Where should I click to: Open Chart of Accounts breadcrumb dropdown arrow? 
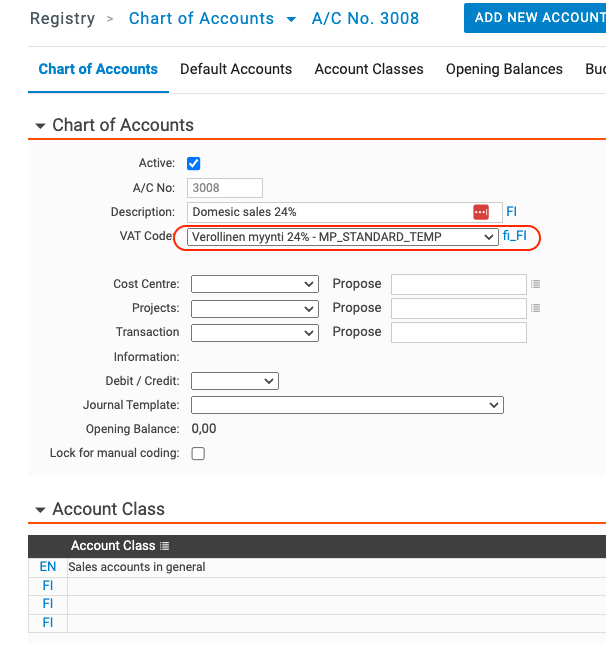point(291,19)
